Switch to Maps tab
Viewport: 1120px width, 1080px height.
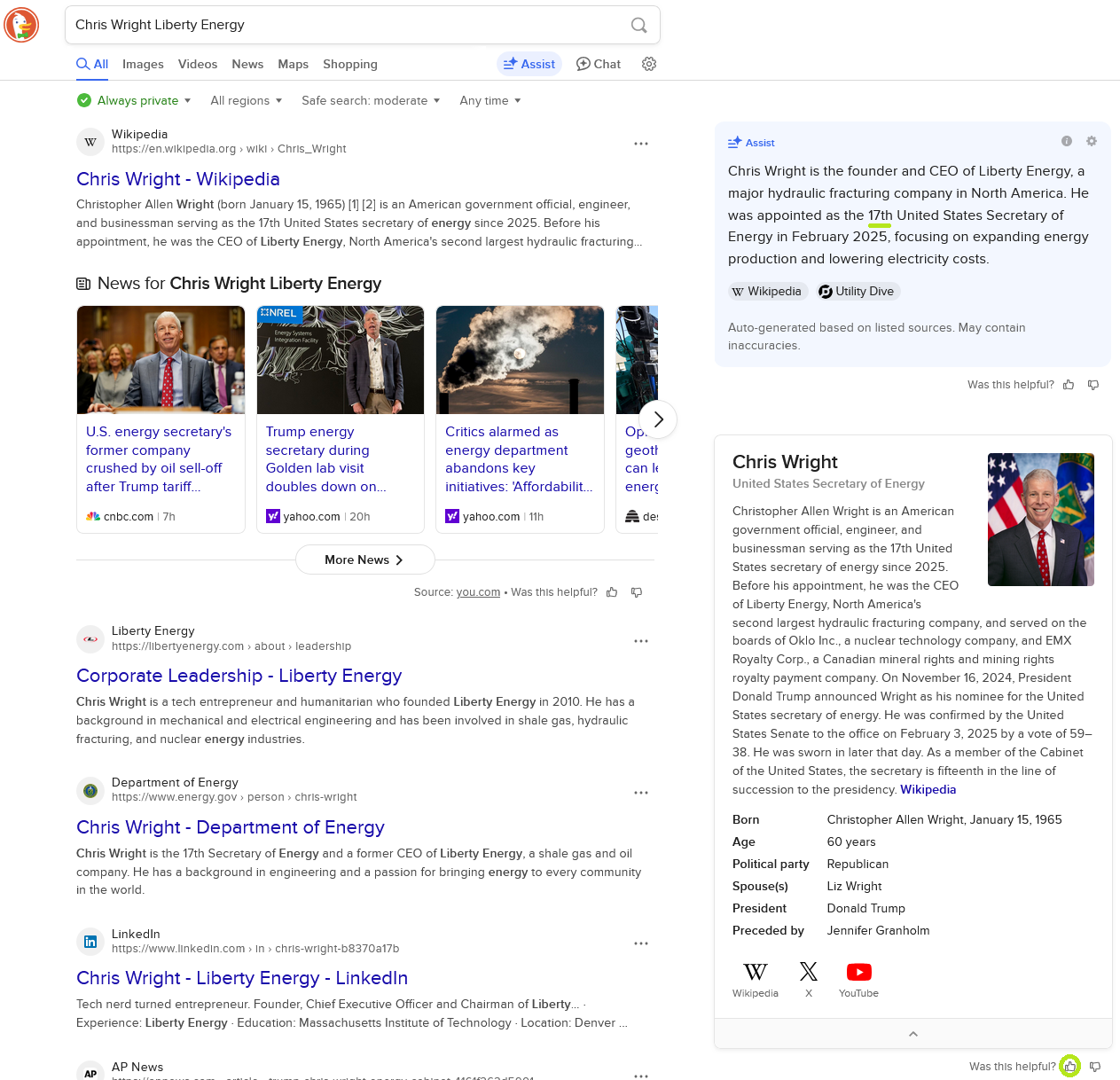[x=293, y=64]
